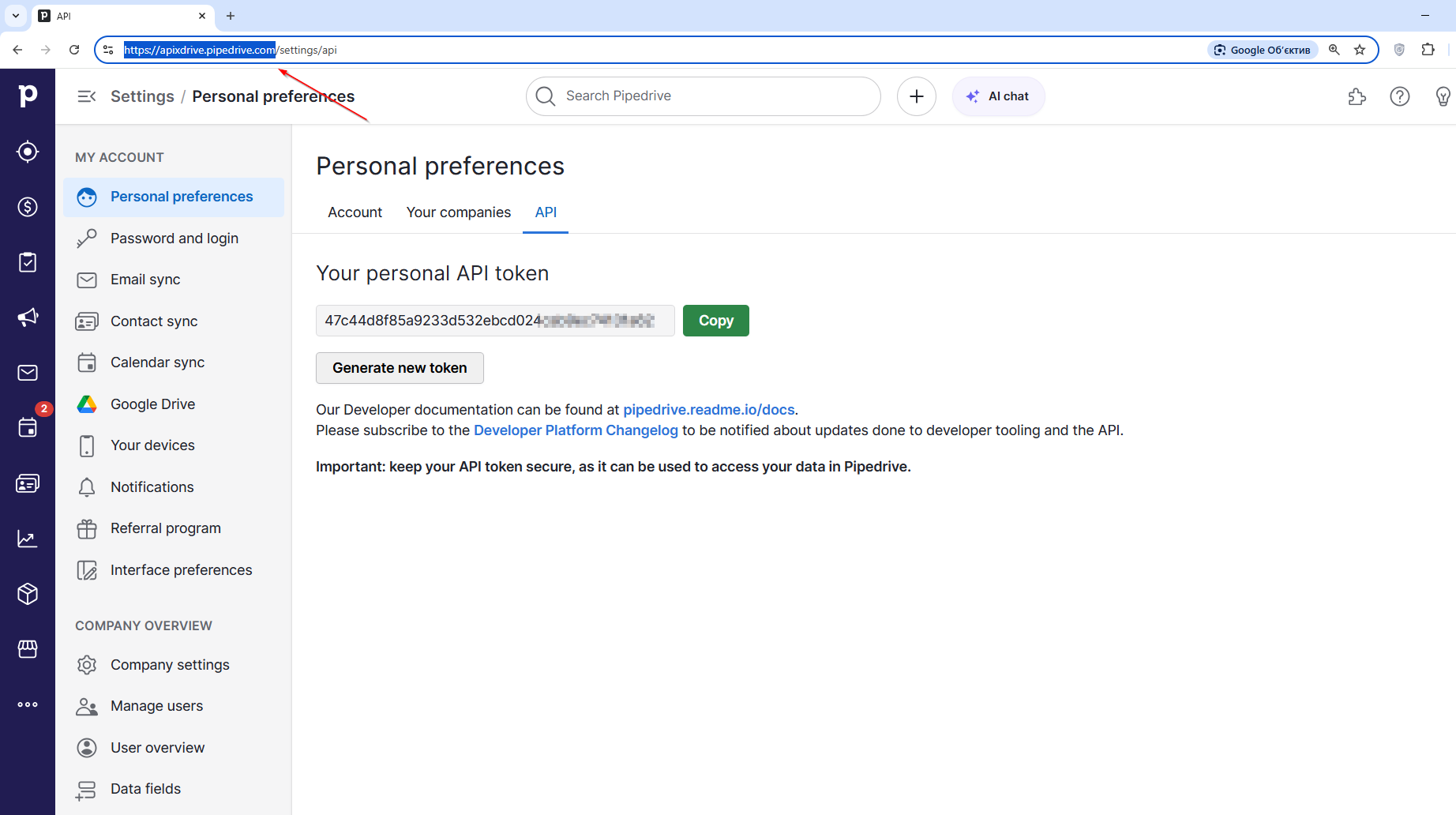The width and height of the screenshot is (1456, 815).
Task: Open Leads target icon in left navigation
Action: pos(28,152)
